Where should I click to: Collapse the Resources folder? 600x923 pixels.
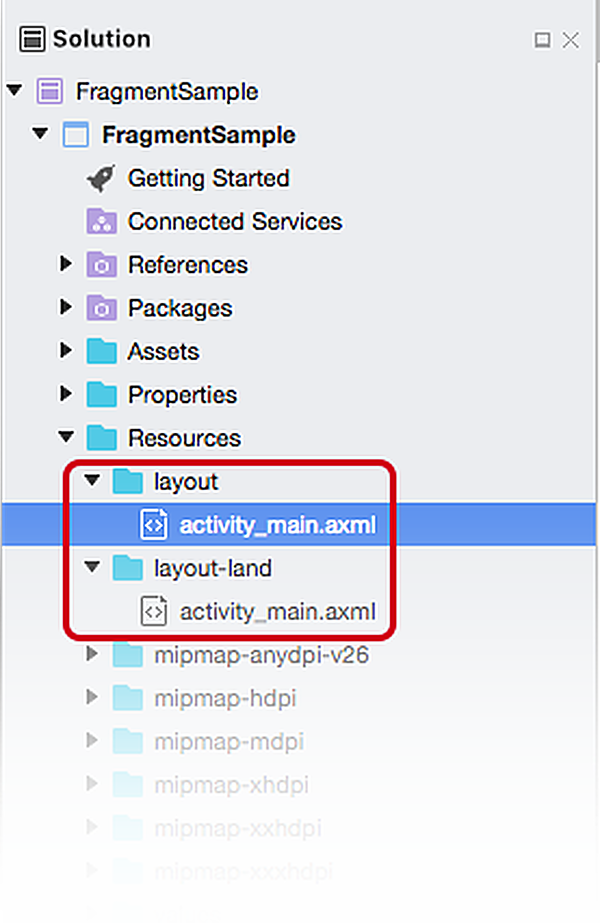(x=66, y=437)
